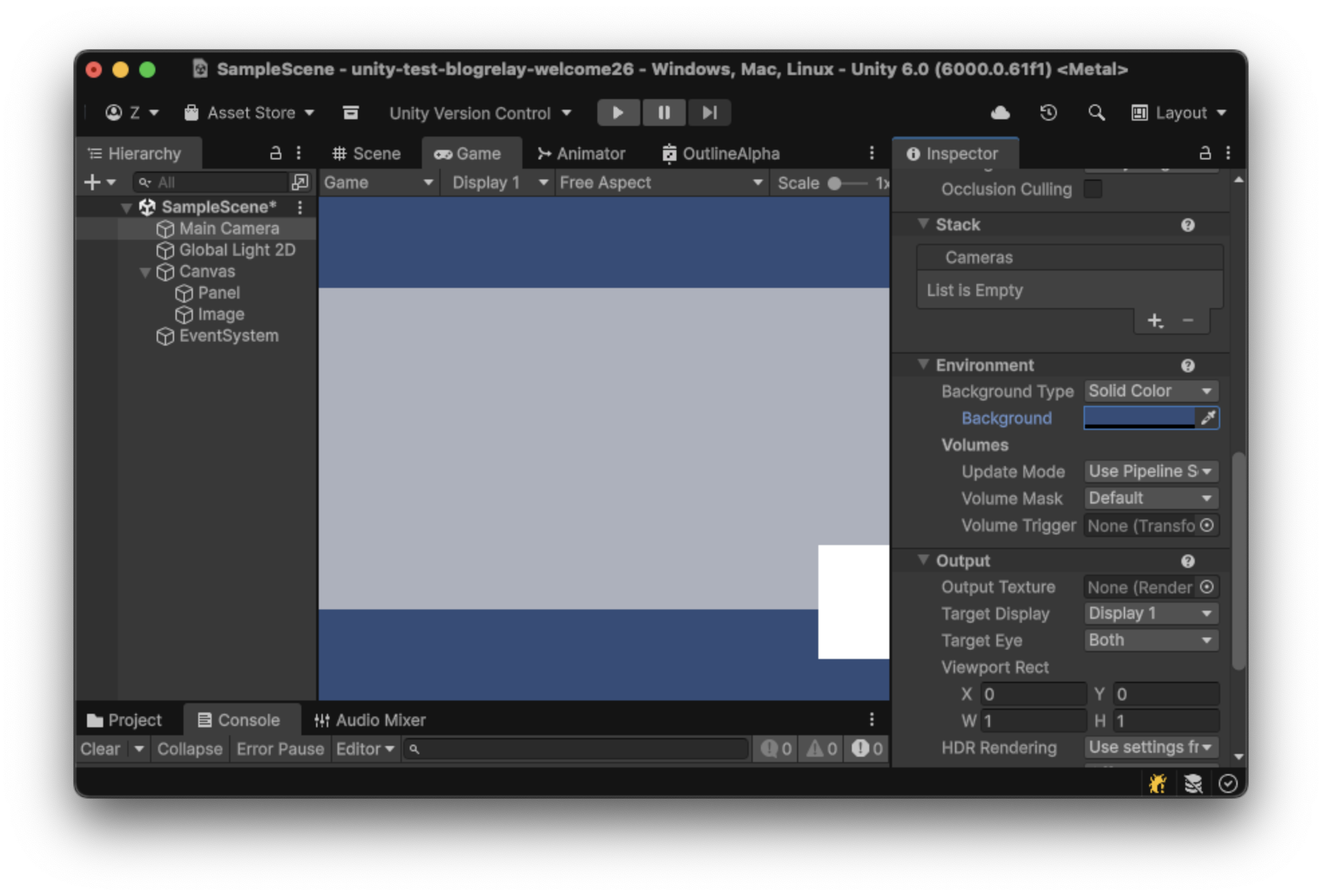Pick color with Background eyedropper icon
The height and width of the screenshot is (896, 1322).
(x=1207, y=418)
